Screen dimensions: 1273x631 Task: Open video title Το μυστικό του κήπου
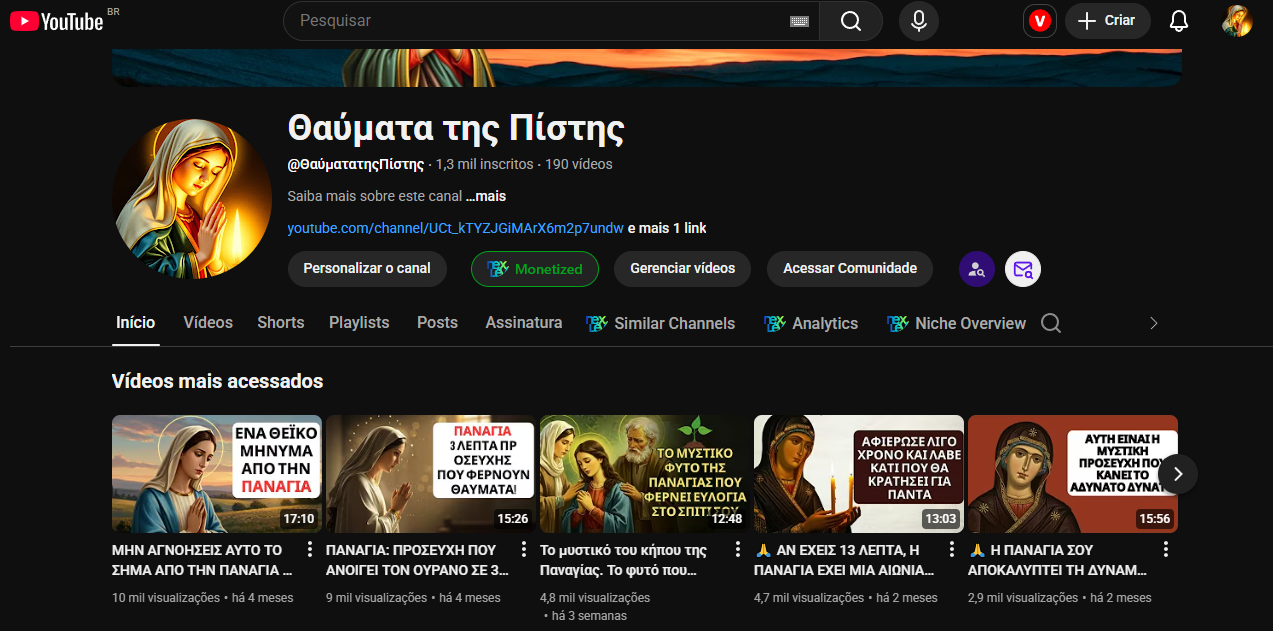point(623,560)
